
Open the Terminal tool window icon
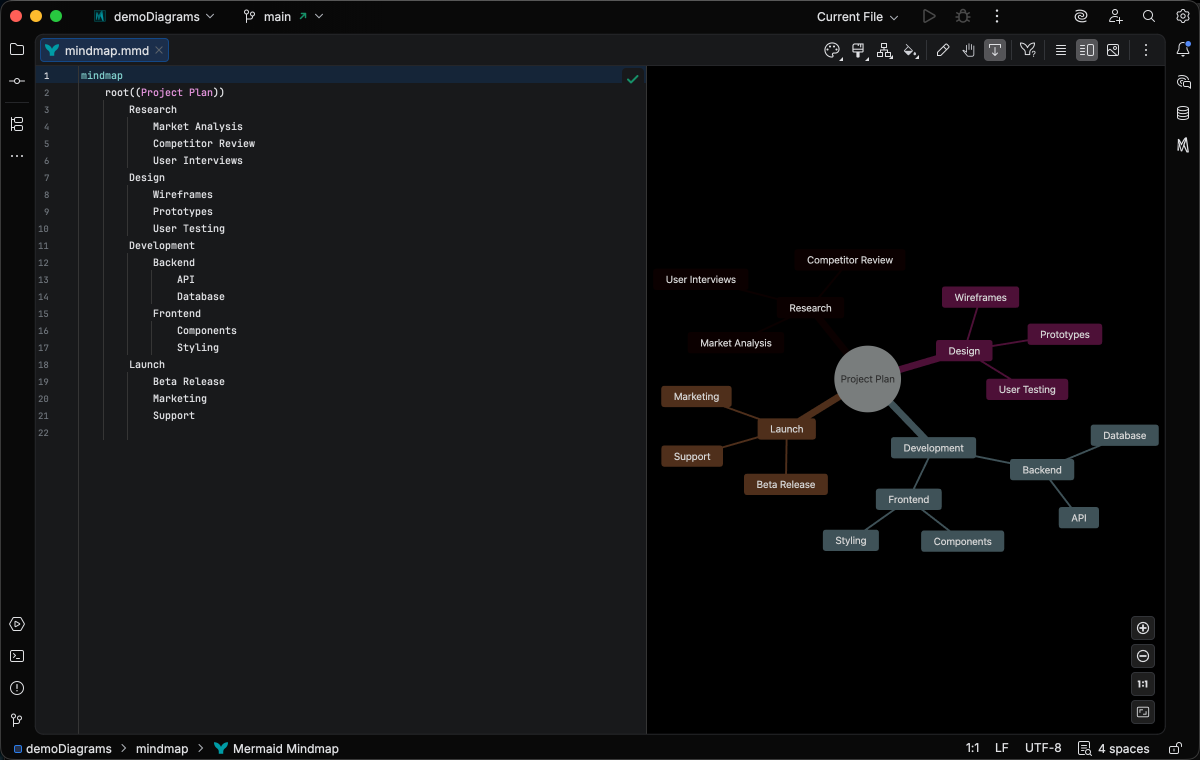tap(16, 656)
